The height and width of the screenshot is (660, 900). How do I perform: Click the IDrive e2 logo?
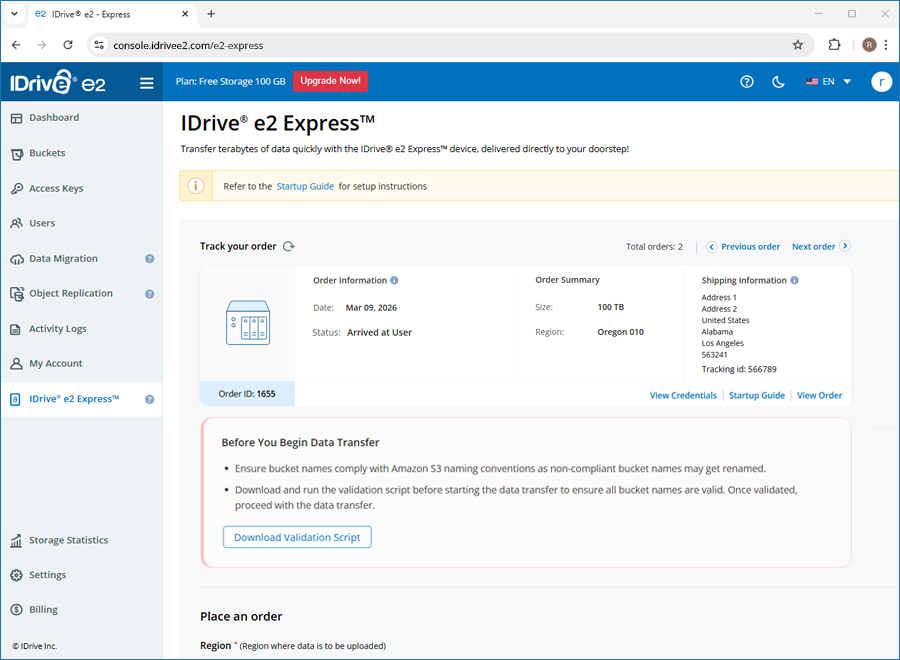pyautogui.click(x=57, y=82)
